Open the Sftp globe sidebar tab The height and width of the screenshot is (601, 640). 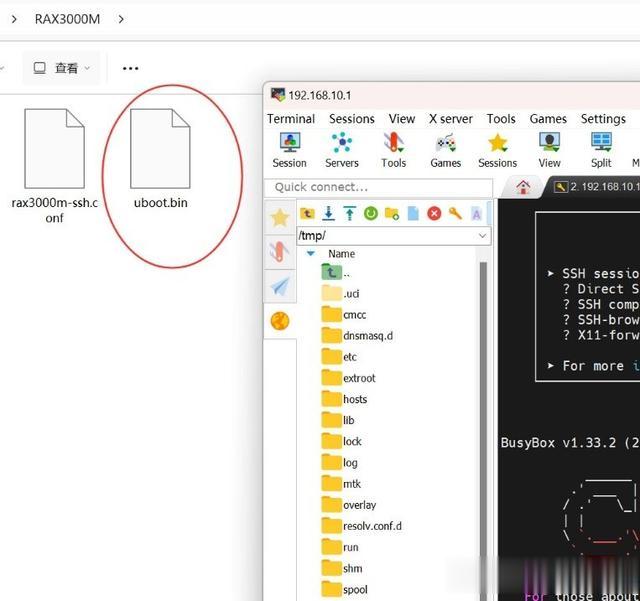click(280, 321)
